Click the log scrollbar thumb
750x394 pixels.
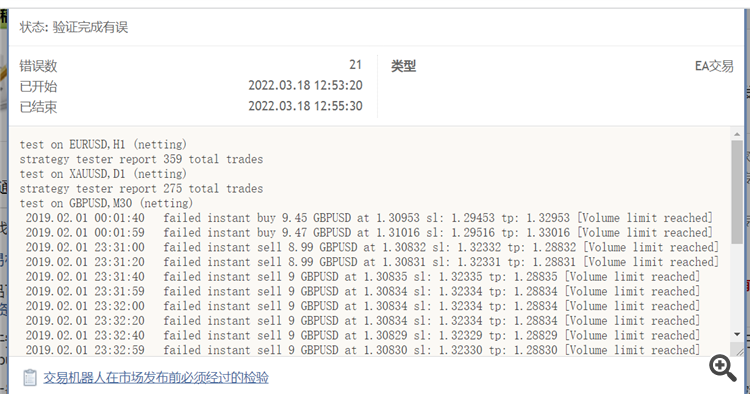pos(737,192)
